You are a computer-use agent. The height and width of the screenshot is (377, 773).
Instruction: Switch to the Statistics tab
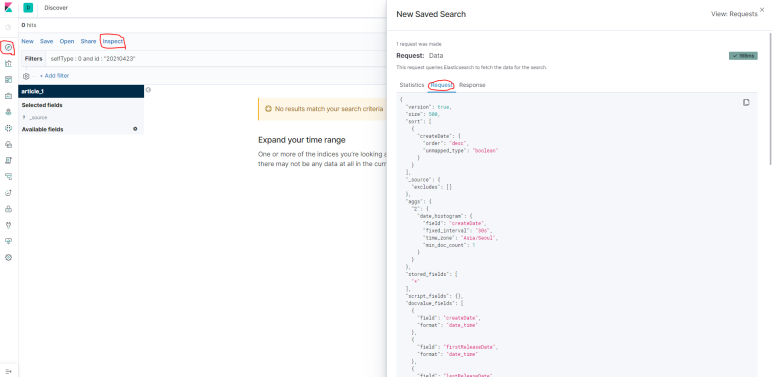pyautogui.click(x=412, y=85)
